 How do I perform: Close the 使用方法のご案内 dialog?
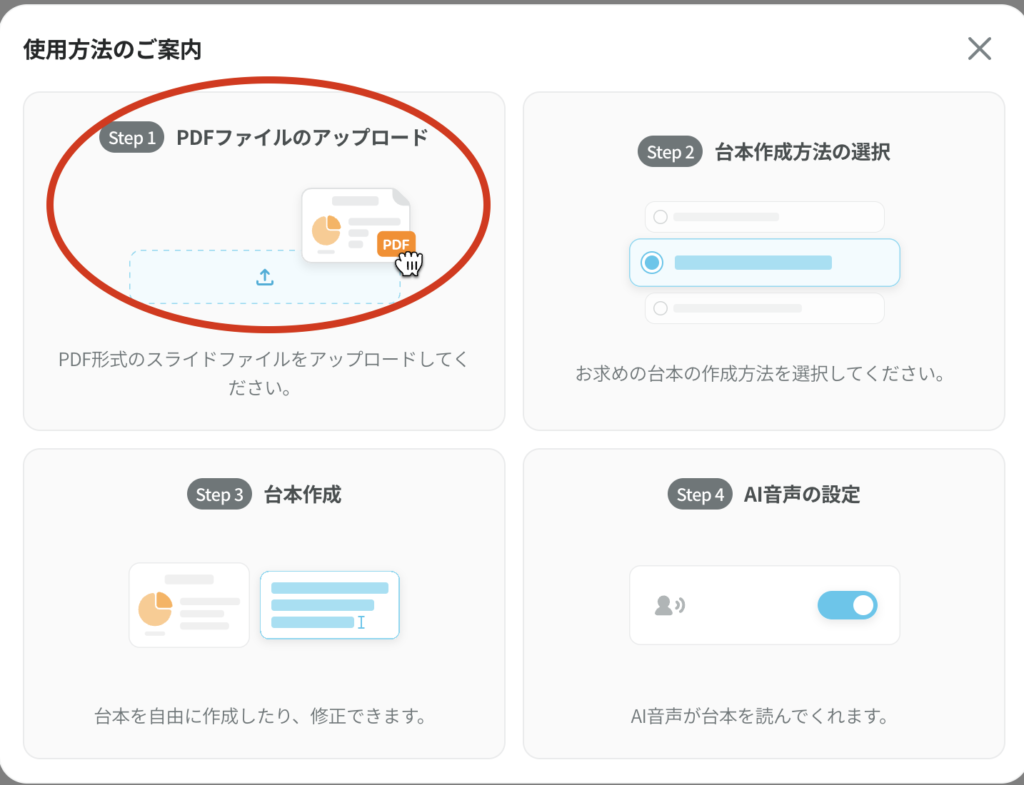tap(979, 48)
